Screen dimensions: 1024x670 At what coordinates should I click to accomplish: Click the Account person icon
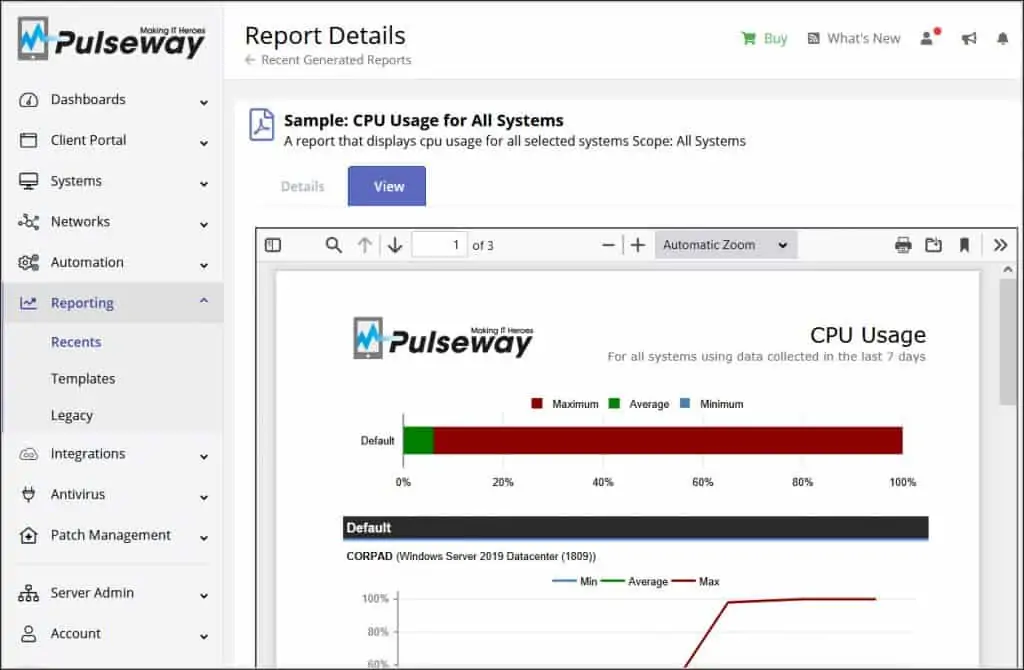28,633
